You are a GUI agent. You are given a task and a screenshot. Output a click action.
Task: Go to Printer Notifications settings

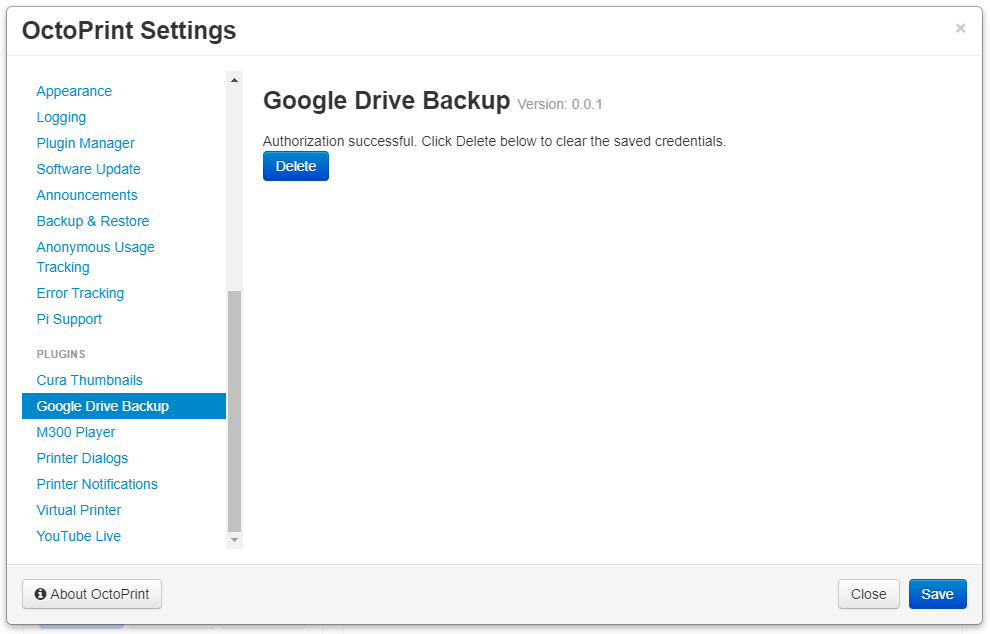[x=97, y=484]
